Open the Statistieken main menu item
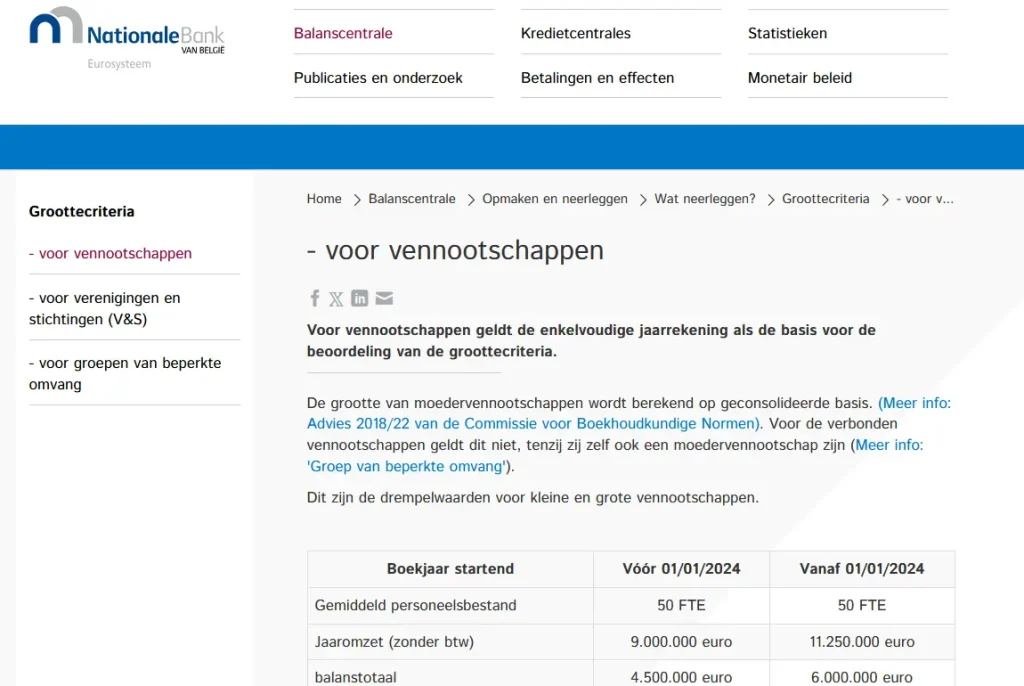The width and height of the screenshot is (1024, 686). (787, 33)
